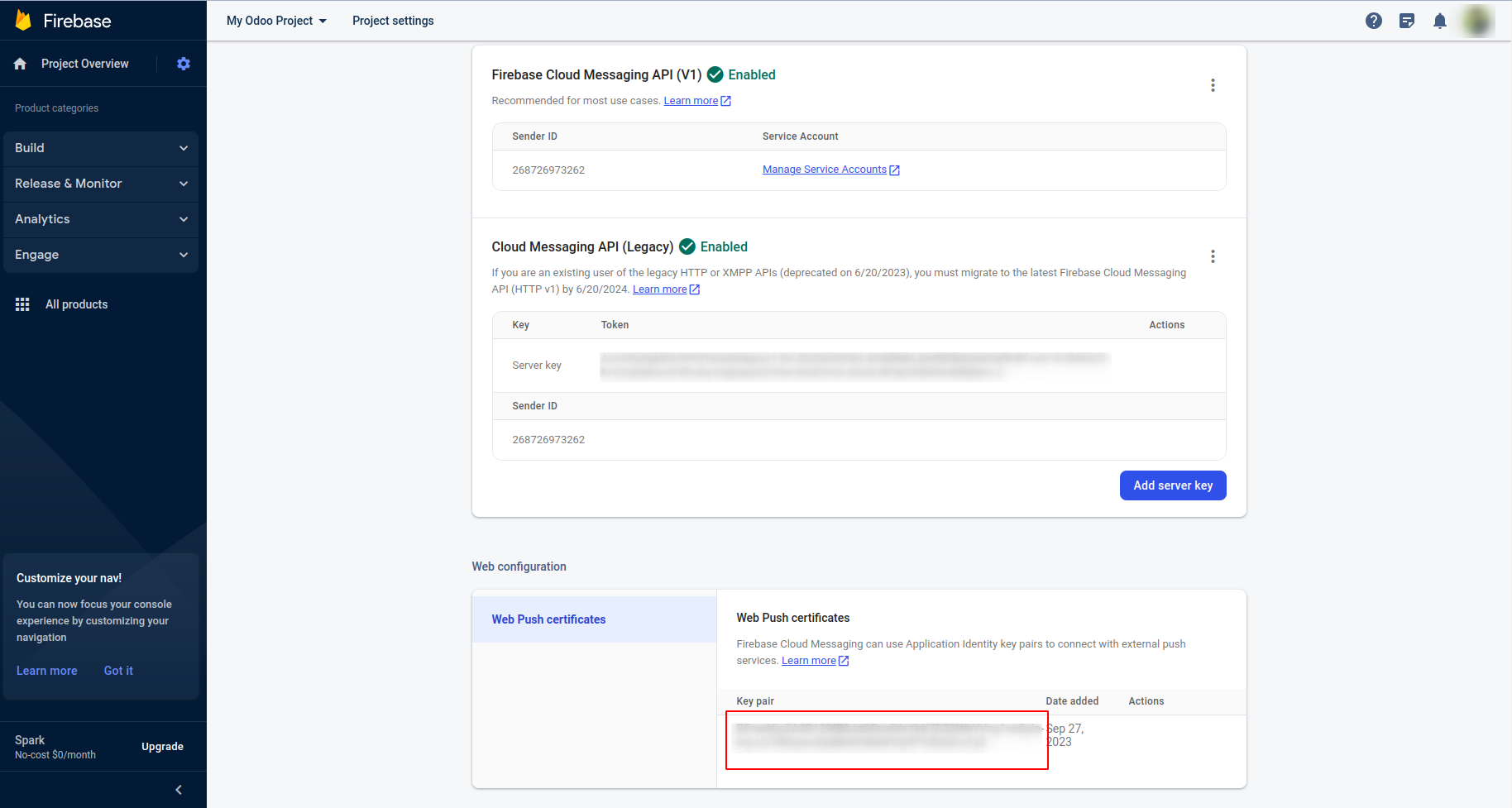The width and height of the screenshot is (1512, 808).
Task: Open project settings gear icon
Action: click(184, 64)
